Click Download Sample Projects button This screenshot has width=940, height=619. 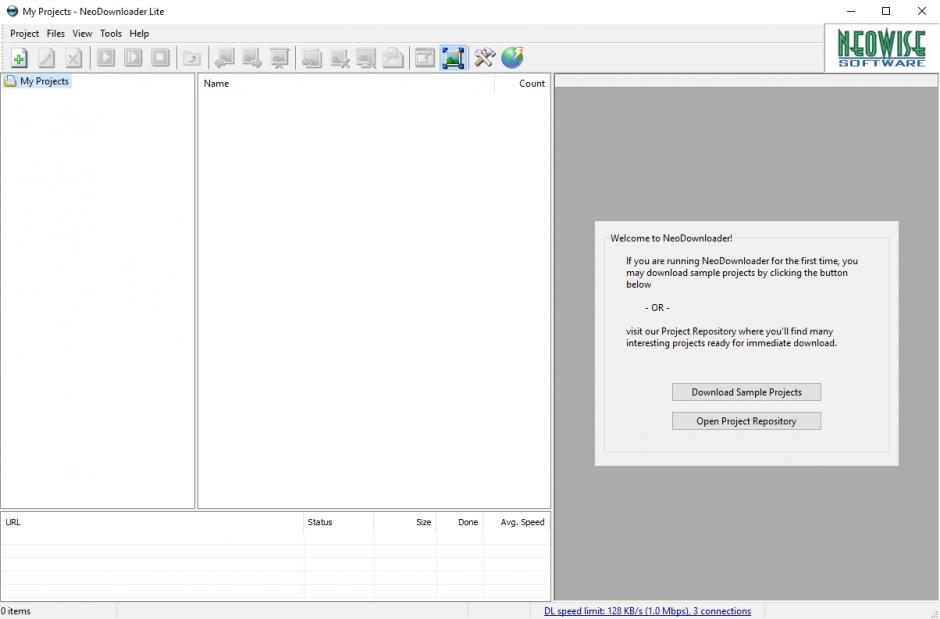(x=746, y=392)
